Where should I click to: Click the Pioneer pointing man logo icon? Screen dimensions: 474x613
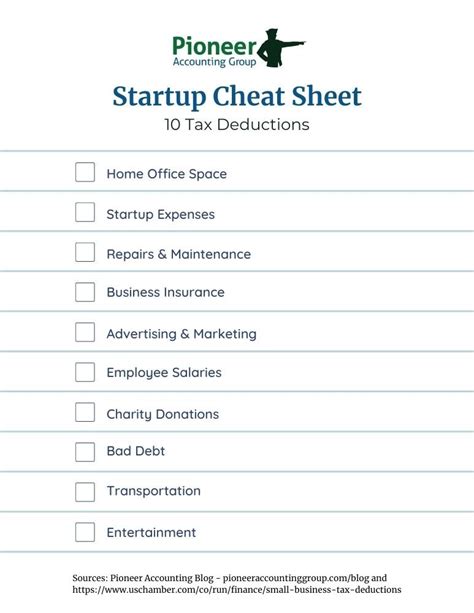click(x=281, y=48)
